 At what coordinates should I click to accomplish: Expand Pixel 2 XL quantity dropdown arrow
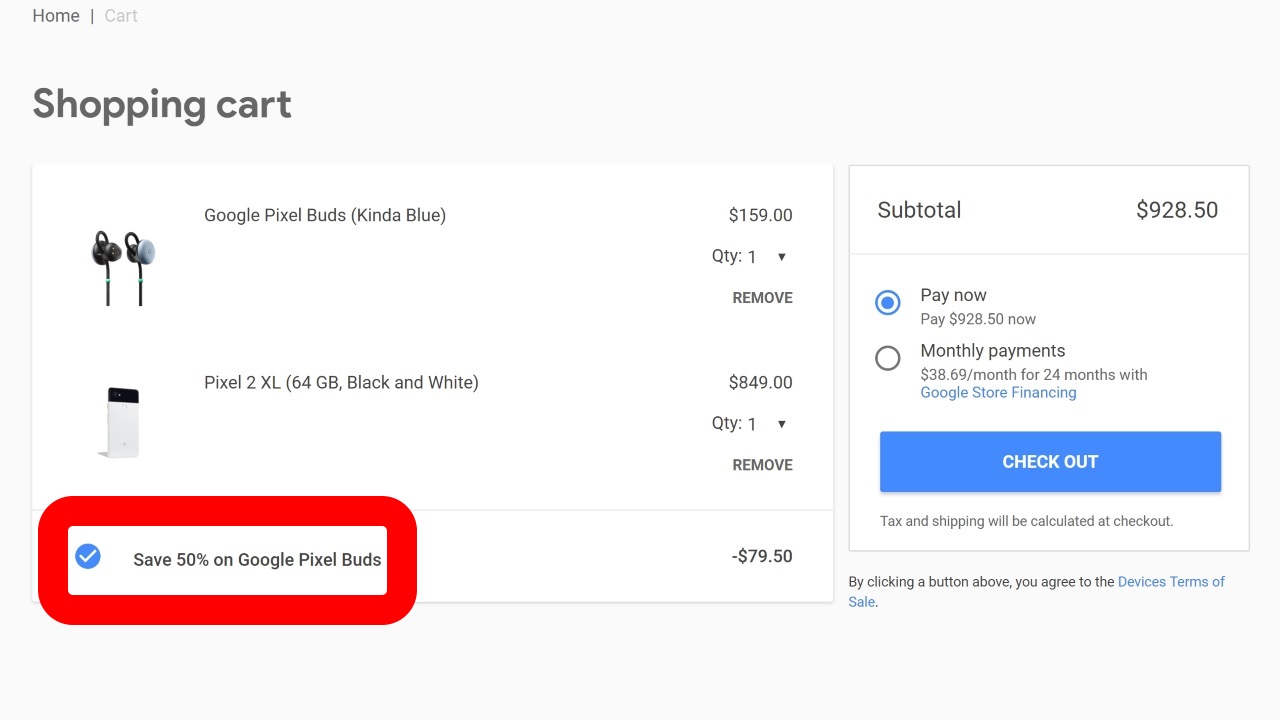[x=781, y=424]
